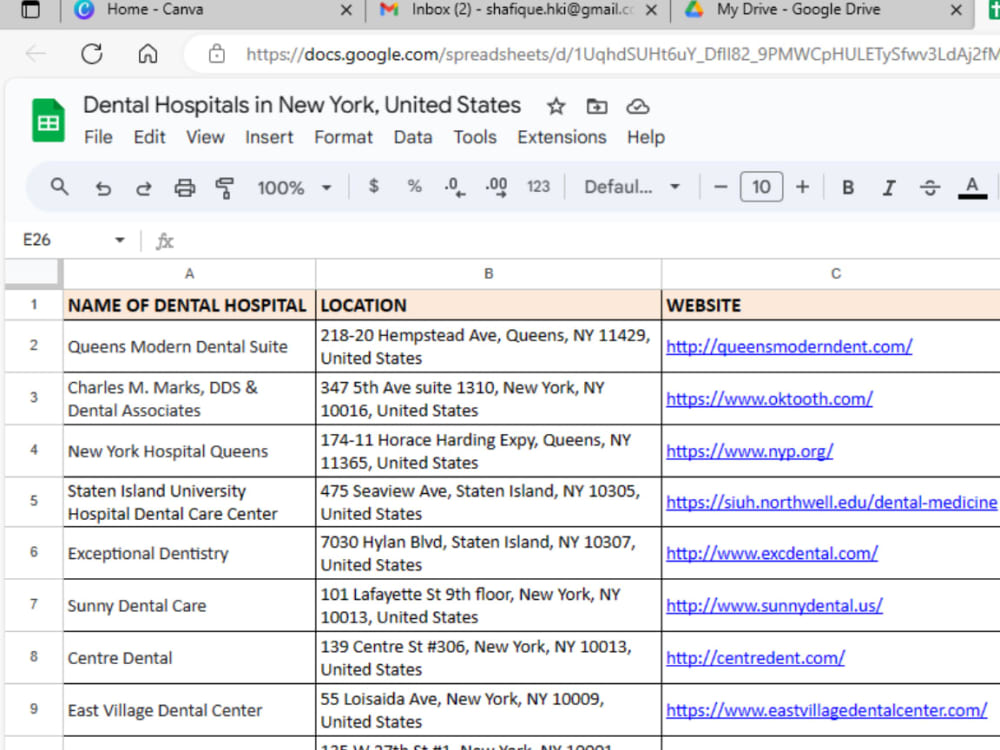Select the Paint format tool

[224, 187]
